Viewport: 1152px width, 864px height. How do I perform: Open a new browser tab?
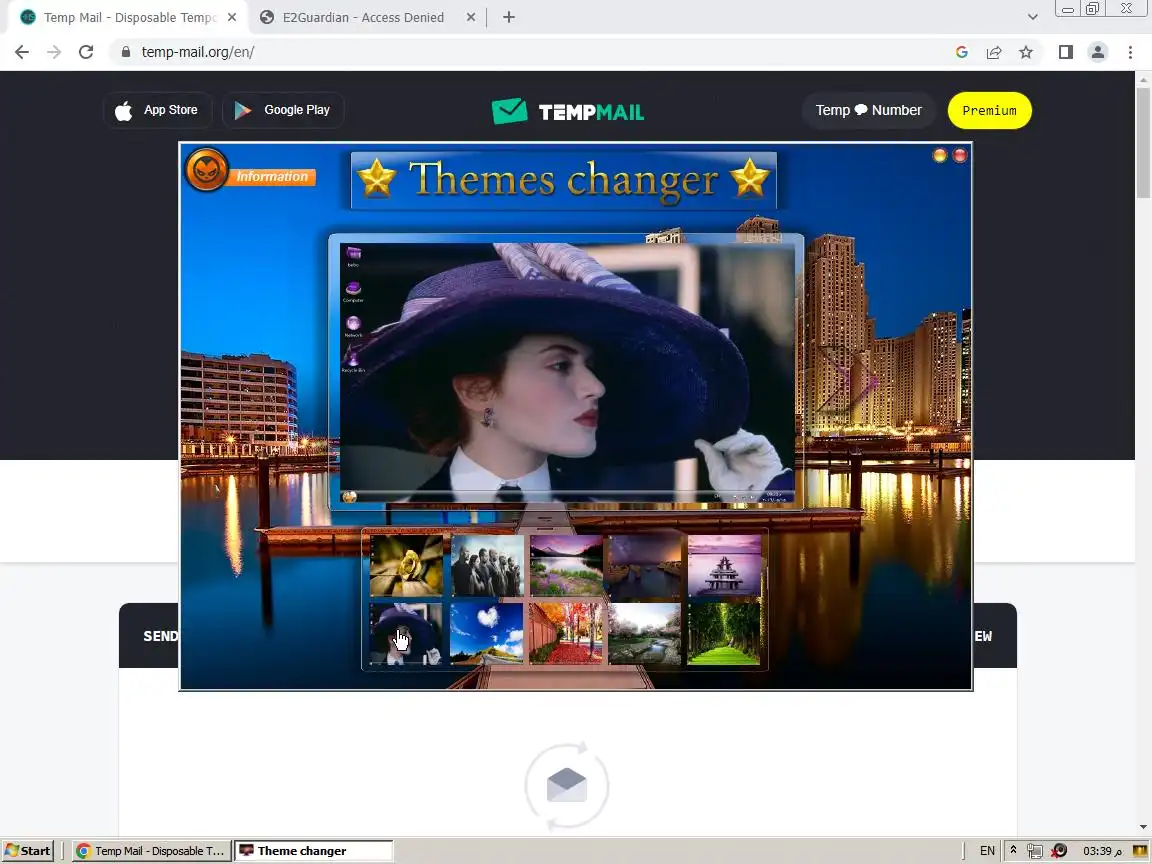click(x=508, y=17)
